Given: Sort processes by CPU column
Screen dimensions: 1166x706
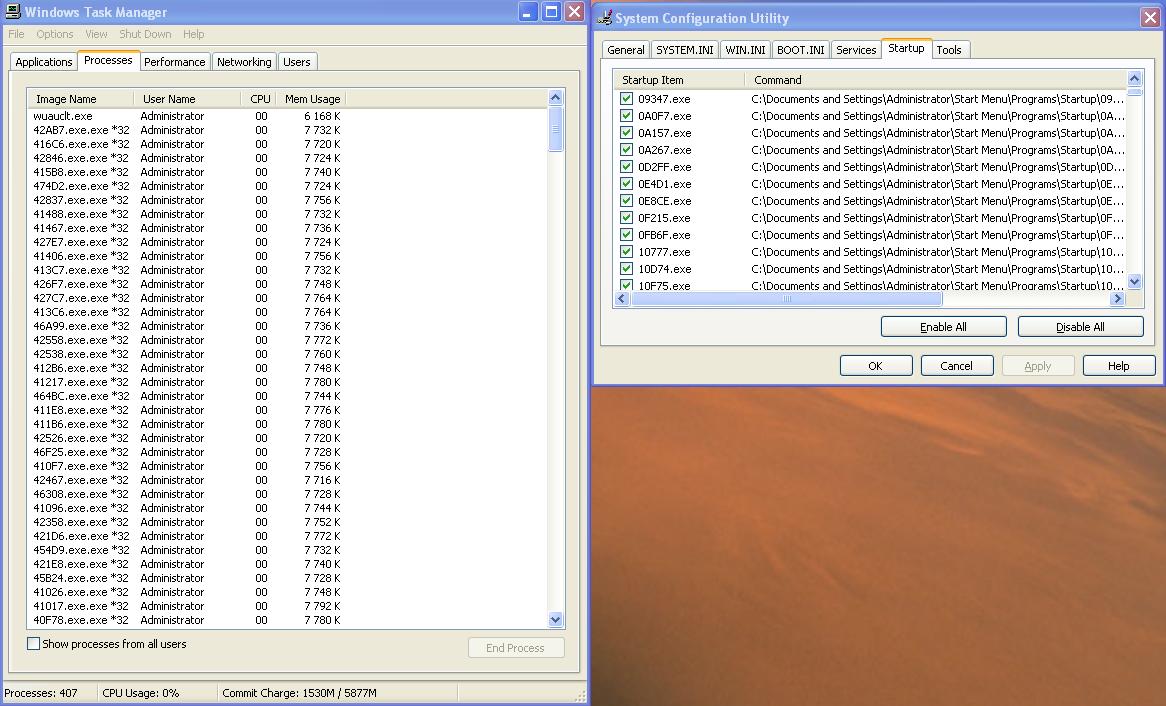Looking at the screenshot, I should coord(259,99).
